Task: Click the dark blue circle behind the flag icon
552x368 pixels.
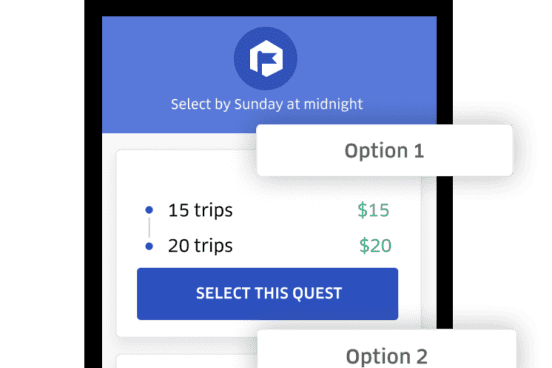Action: [266, 58]
